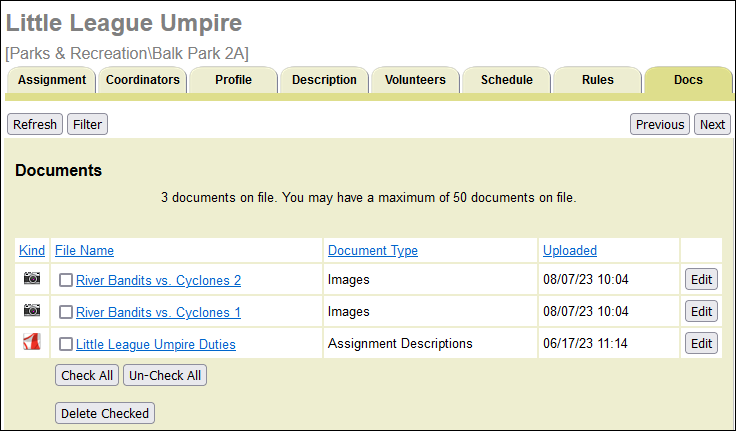Check the River Bandits vs. Cyclones 2 checkbox
This screenshot has height=431, width=736.
(x=66, y=281)
